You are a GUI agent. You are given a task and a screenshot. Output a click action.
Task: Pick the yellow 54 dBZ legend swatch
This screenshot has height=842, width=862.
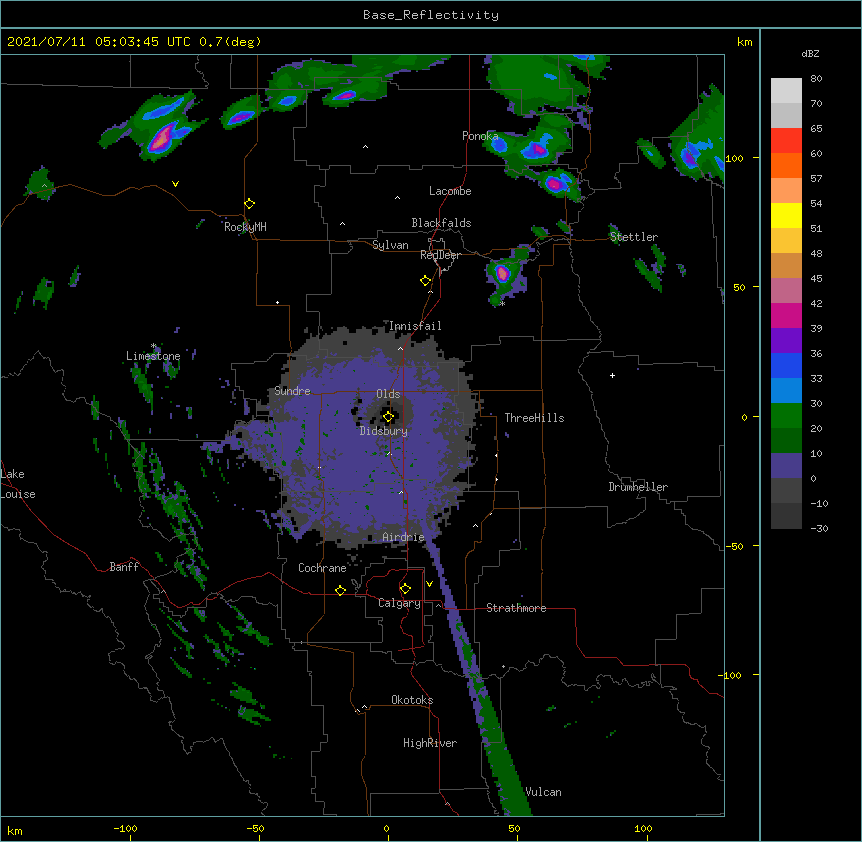click(x=786, y=215)
